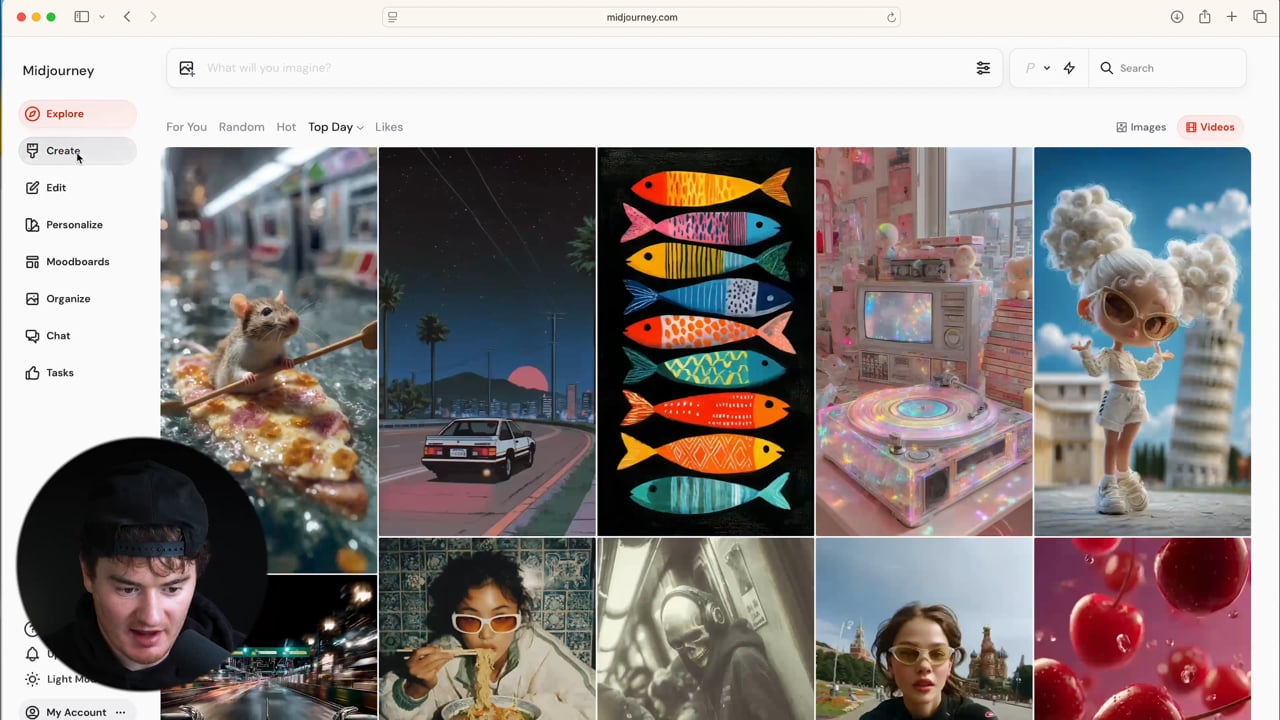Focus the 'What will you imagine?' prompt field
Image resolution: width=1280 pixels, height=720 pixels.
585,68
